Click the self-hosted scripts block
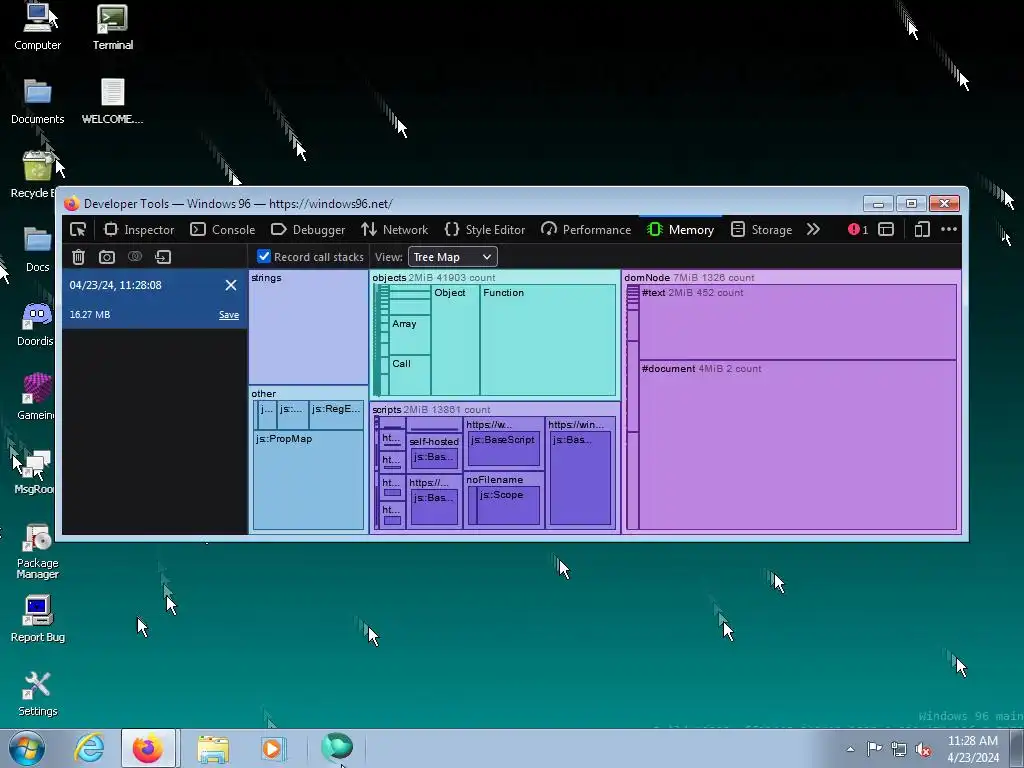Image resolution: width=1024 pixels, height=768 pixels. [434, 453]
